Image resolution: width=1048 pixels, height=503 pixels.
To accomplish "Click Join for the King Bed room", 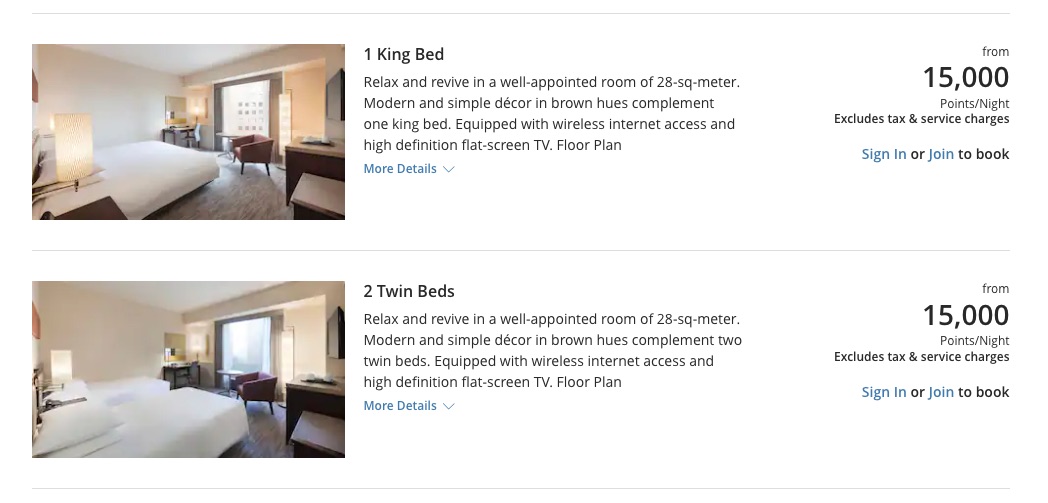I will [941, 154].
